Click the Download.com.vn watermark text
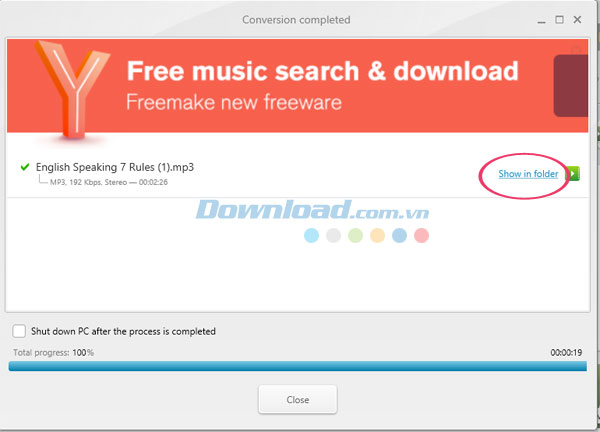This screenshot has width=600, height=432. (312, 210)
